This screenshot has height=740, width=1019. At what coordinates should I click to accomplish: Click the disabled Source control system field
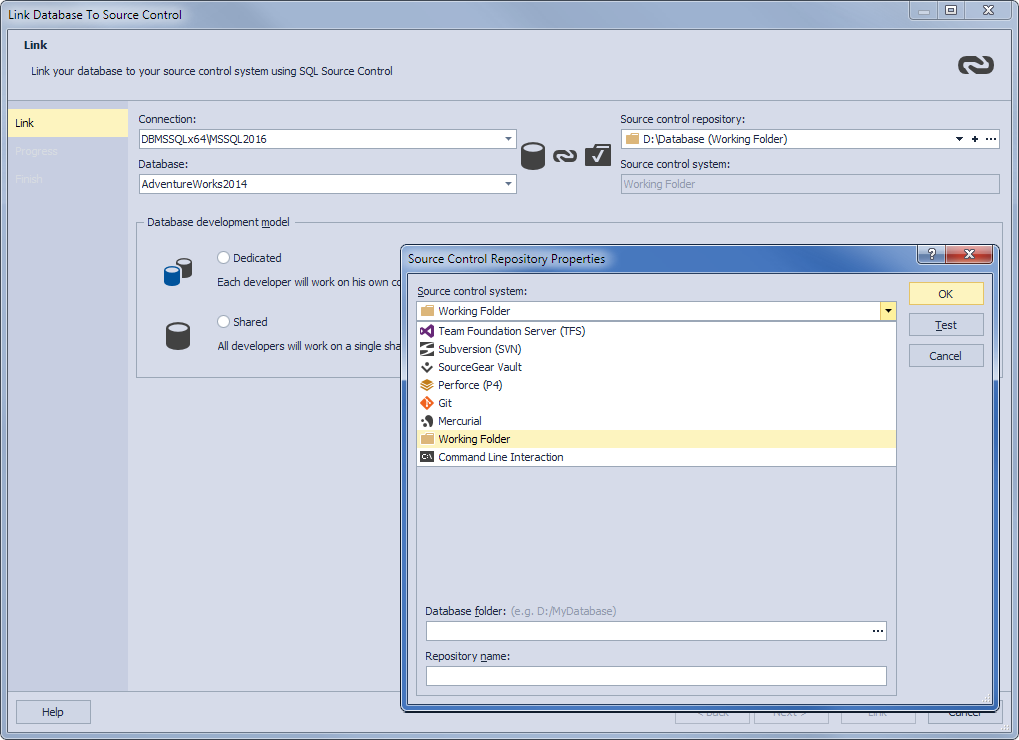click(810, 184)
